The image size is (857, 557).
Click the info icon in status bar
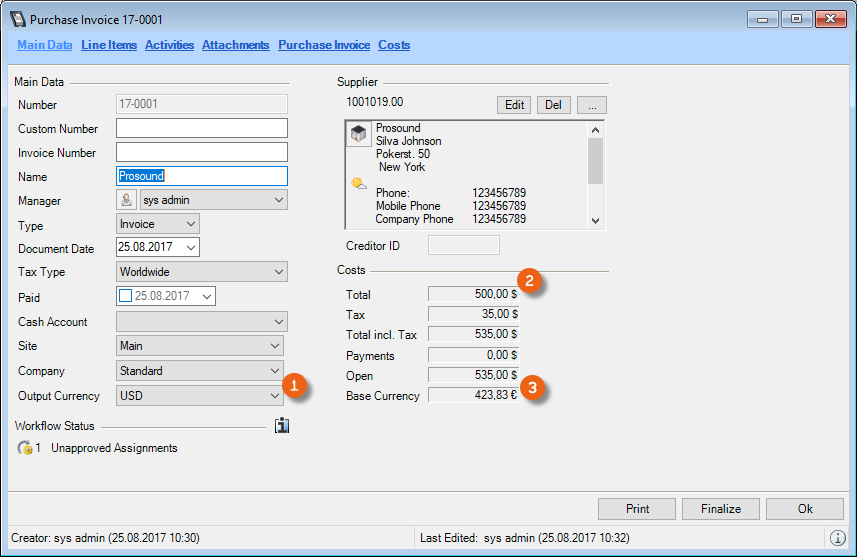tap(838, 538)
